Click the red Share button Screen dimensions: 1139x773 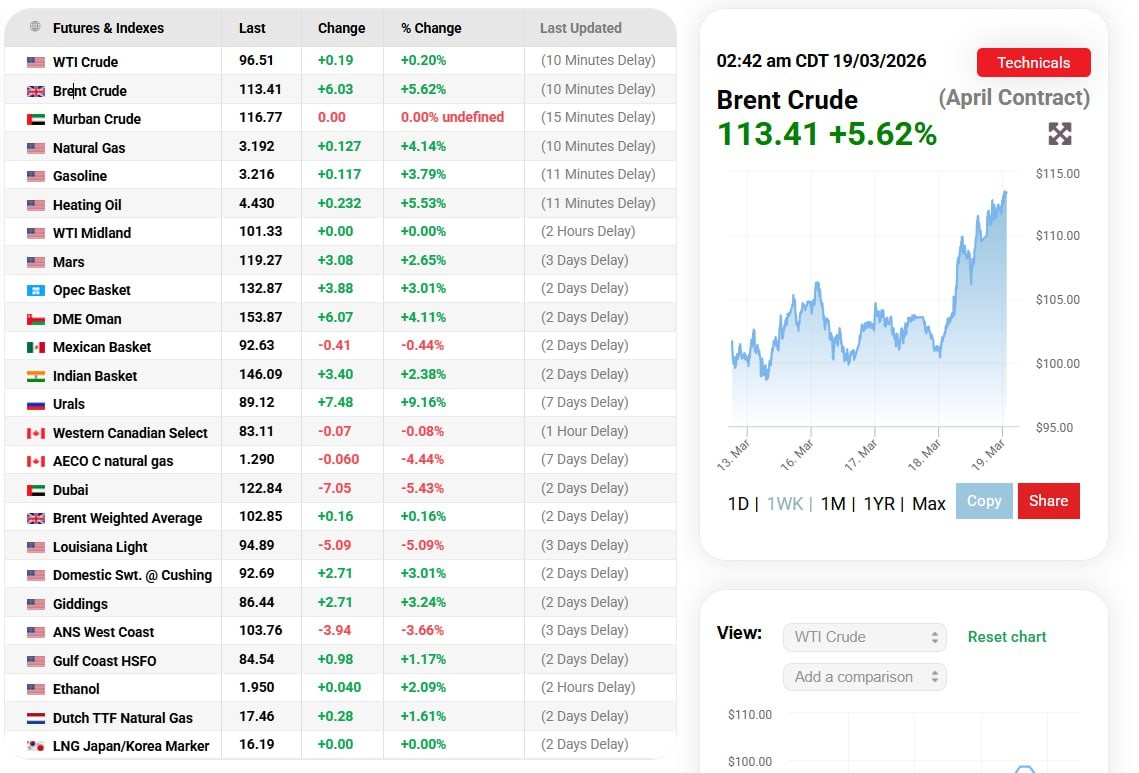(1048, 501)
